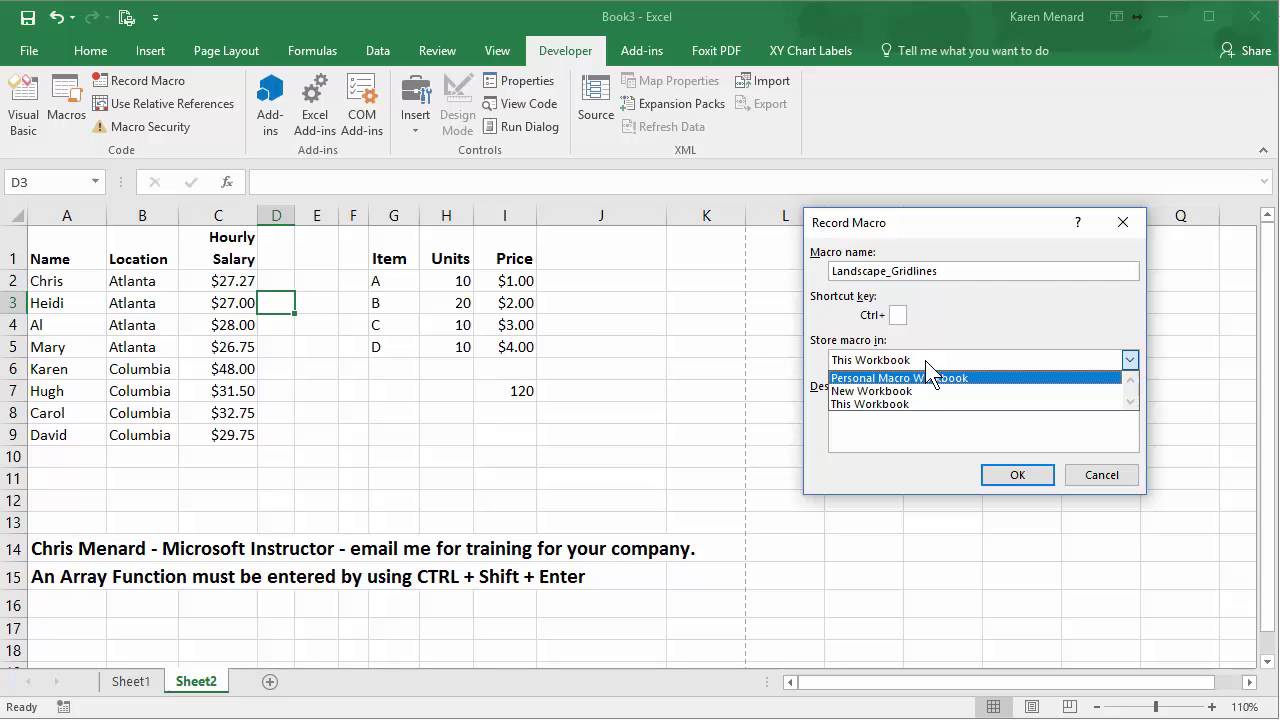The image size is (1280, 720).
Task: Click the Shortcut key input box
Action: (898, 315)
